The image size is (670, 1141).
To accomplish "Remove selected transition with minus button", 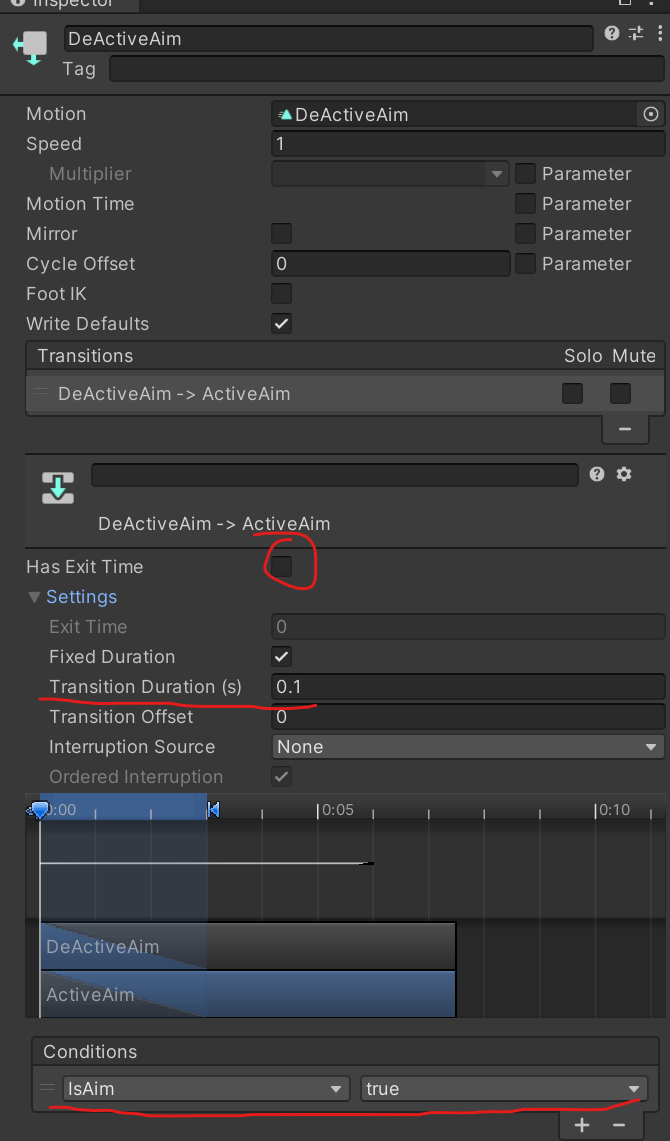I will 625,429.
